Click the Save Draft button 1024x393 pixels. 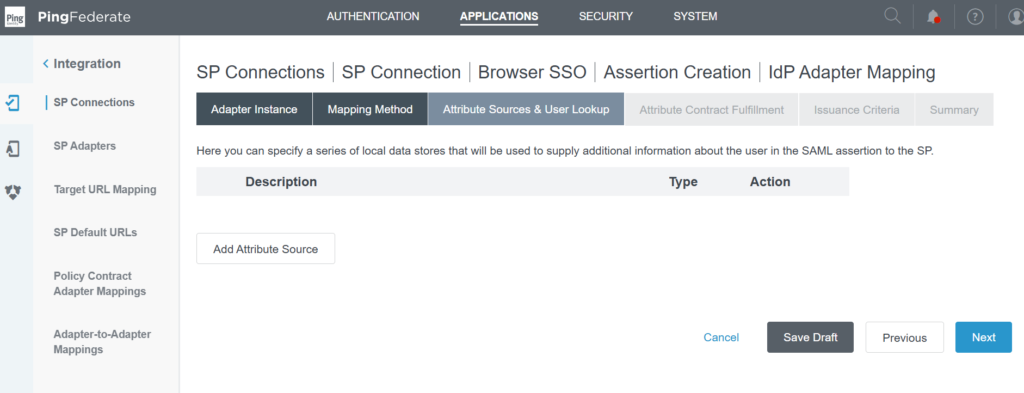coord(810,338)
